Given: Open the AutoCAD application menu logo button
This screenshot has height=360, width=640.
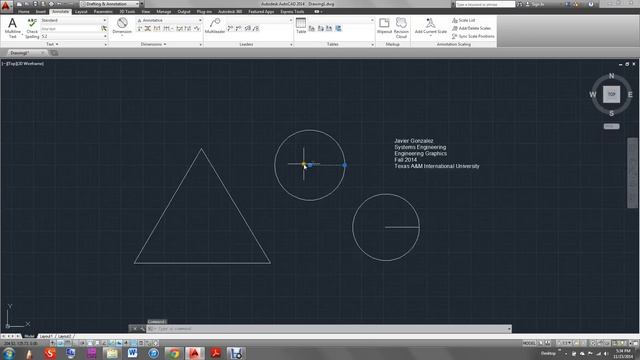Looking at the screenshot, I should pyautogui.click(x=6, y=5).
